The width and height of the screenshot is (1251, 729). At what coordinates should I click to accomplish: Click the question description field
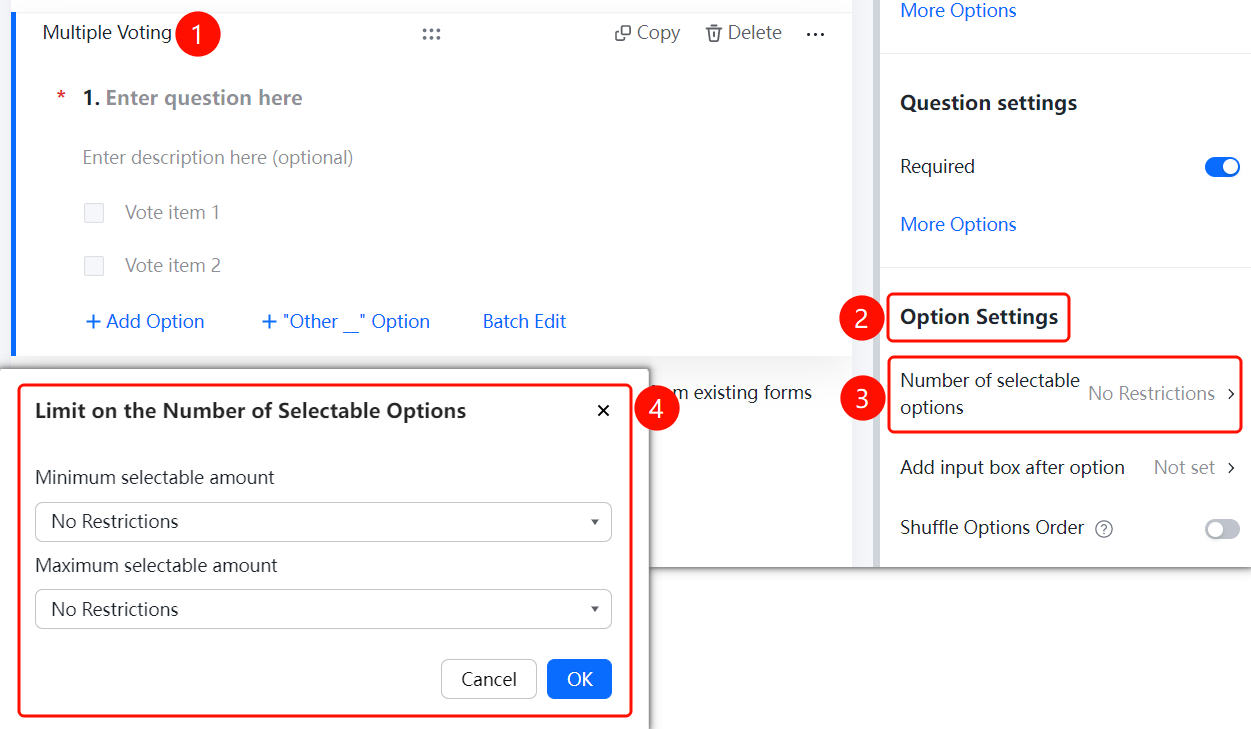(218, 158)
